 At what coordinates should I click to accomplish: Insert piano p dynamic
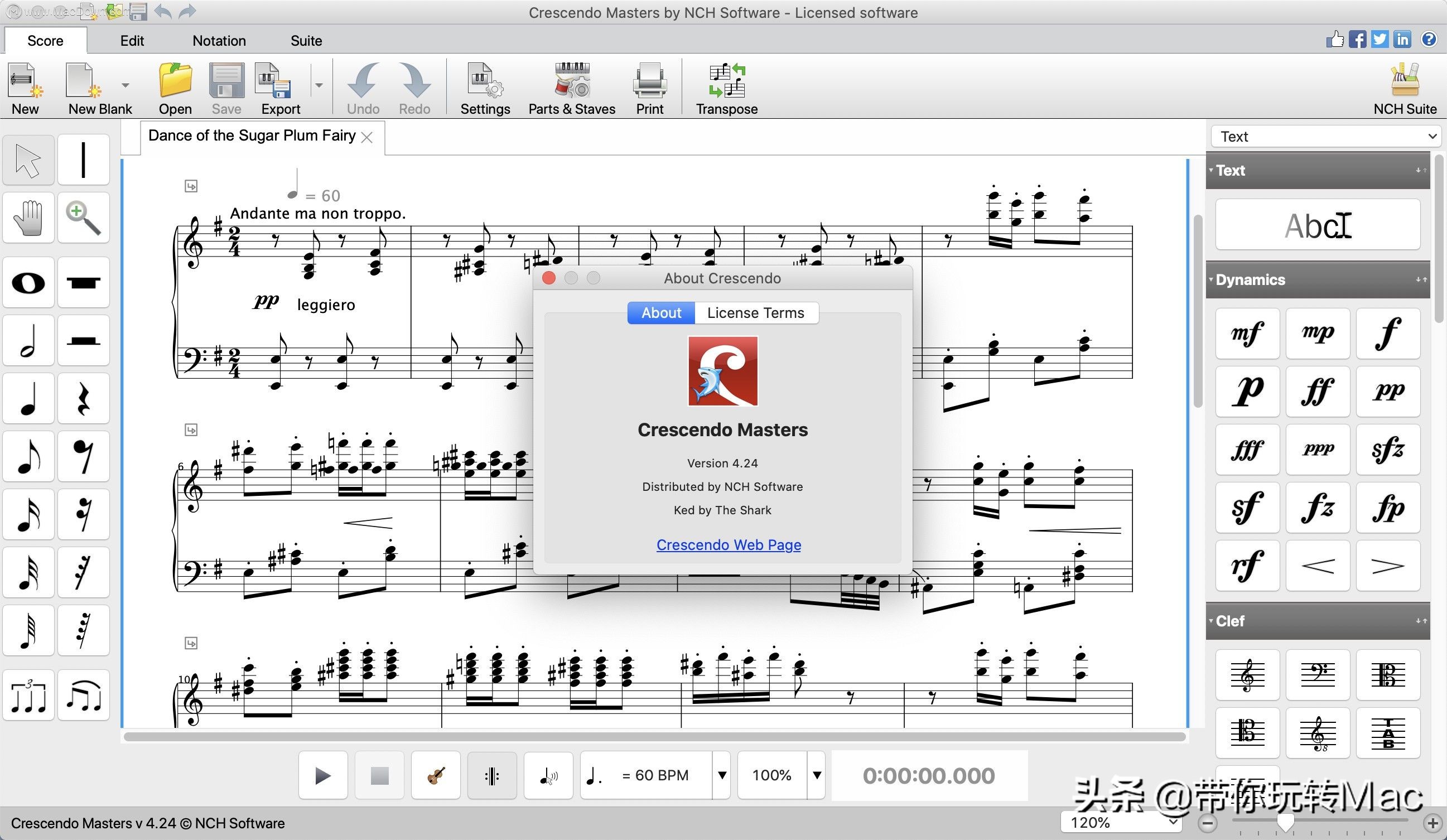coord(1247,392)
